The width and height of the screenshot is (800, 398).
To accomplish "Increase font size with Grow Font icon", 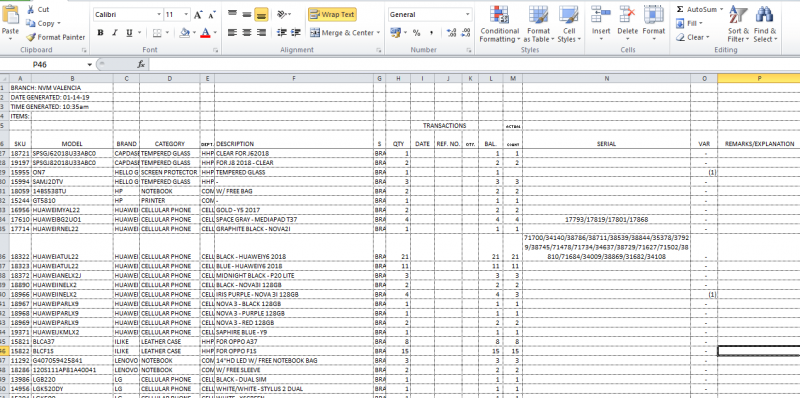I will (198, 15).
